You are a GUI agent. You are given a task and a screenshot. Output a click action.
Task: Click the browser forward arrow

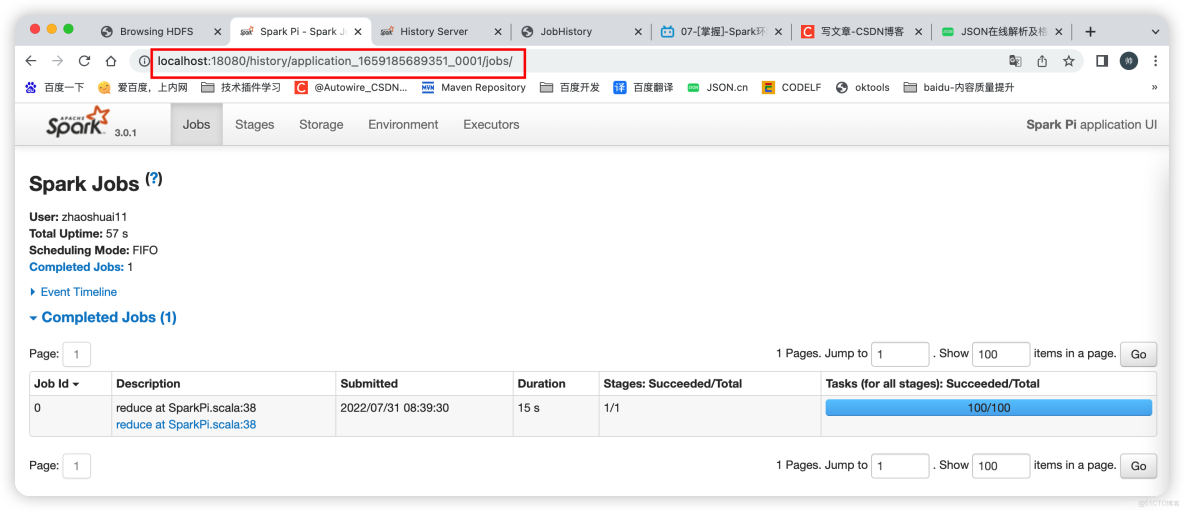[x=57, y=61]
